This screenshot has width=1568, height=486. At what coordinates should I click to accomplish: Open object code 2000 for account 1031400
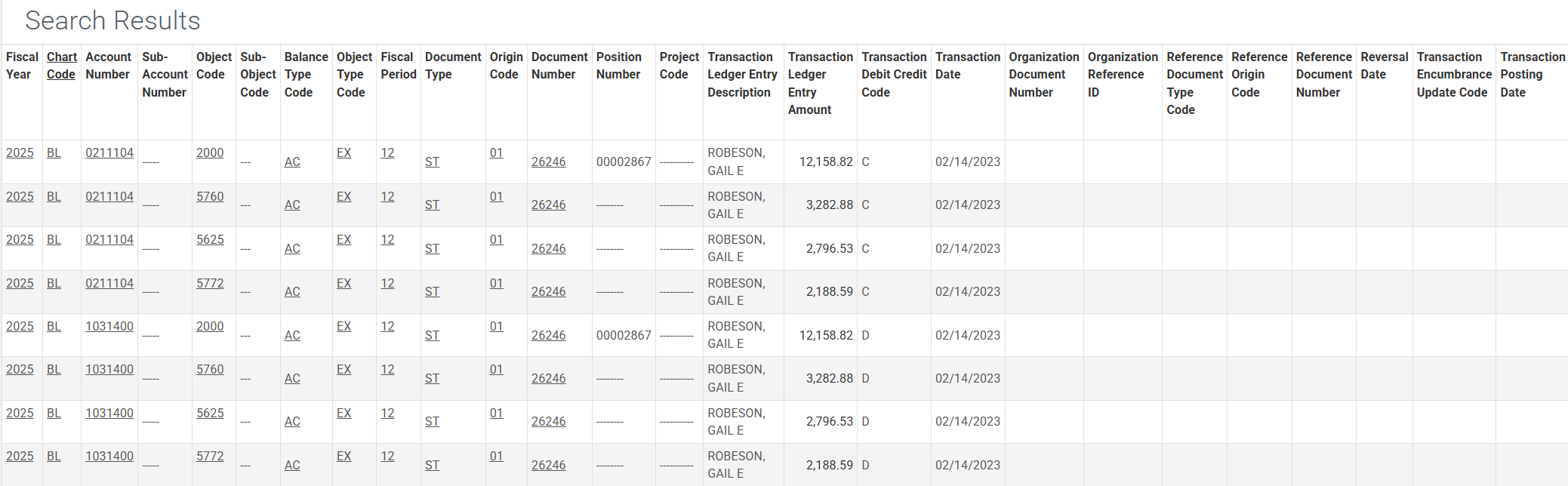210,326
